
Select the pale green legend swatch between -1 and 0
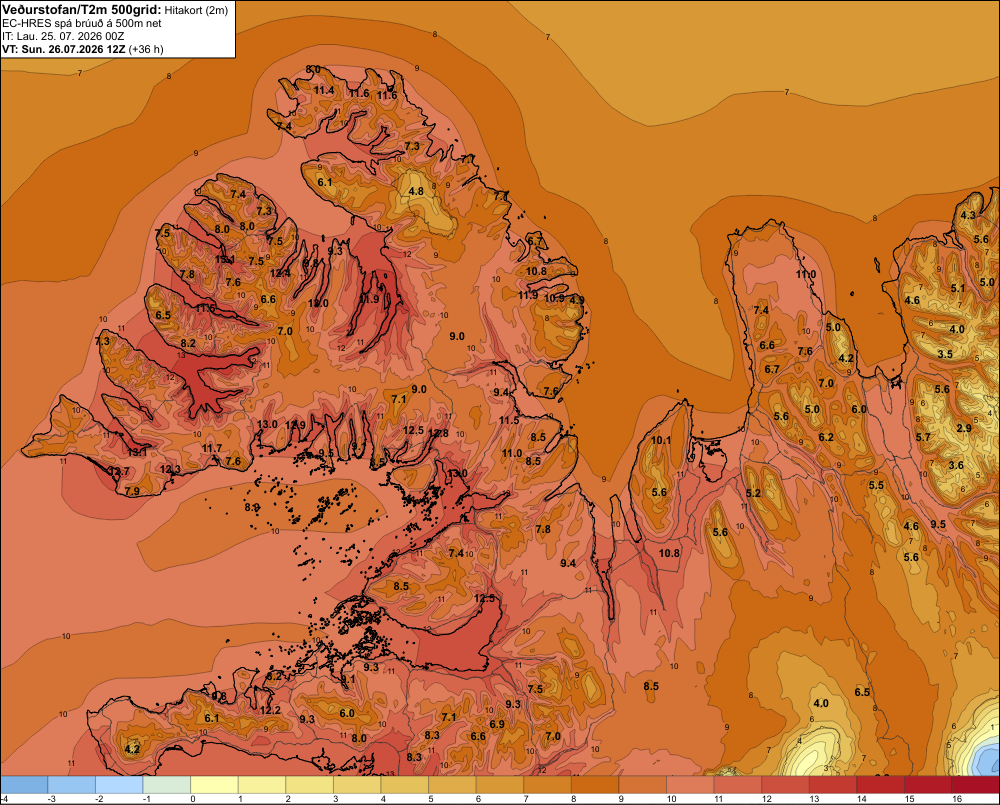pyautogui.click(x=167, y=784)
